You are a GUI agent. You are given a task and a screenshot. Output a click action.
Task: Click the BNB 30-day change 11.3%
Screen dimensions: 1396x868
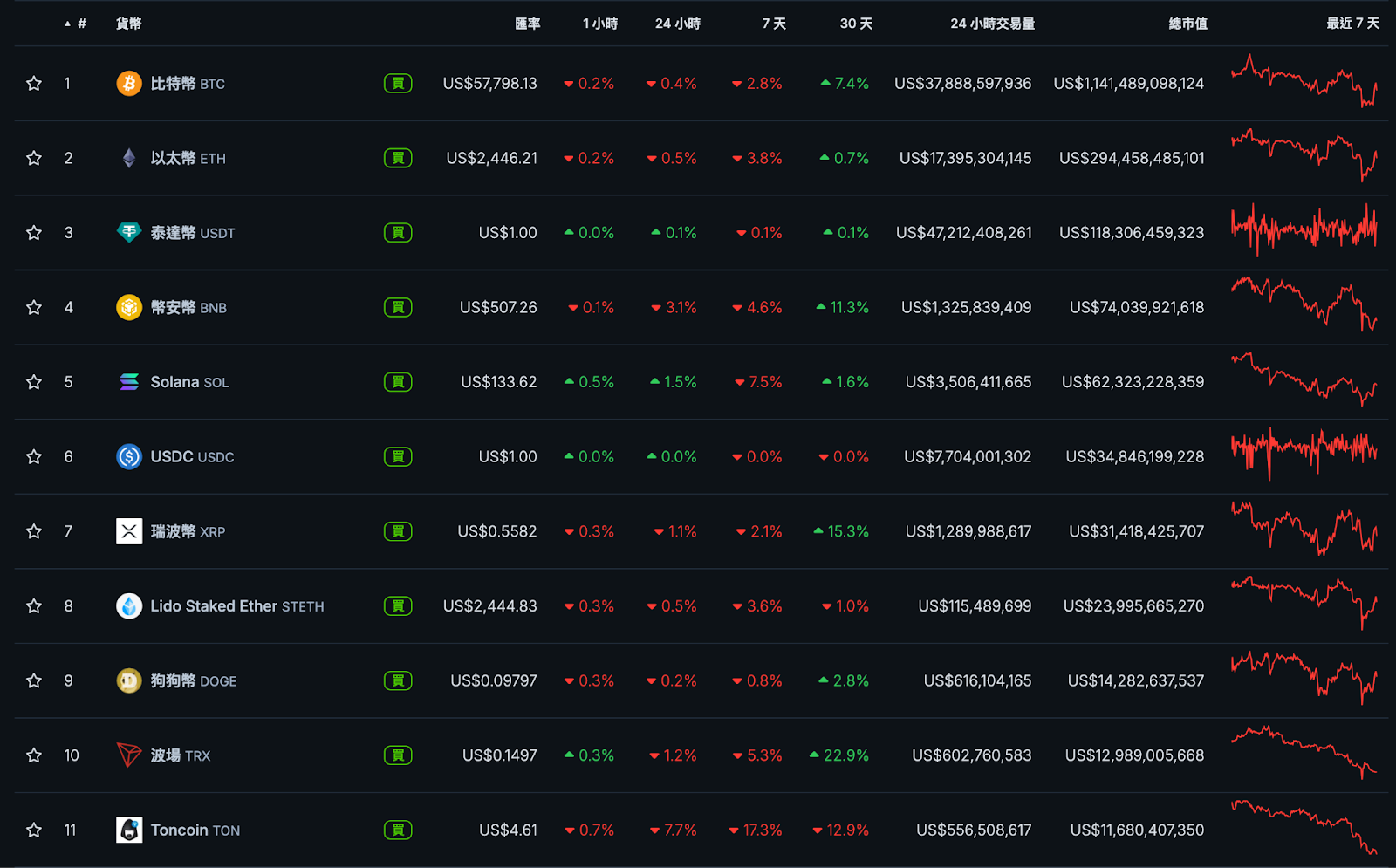(843, 307)
